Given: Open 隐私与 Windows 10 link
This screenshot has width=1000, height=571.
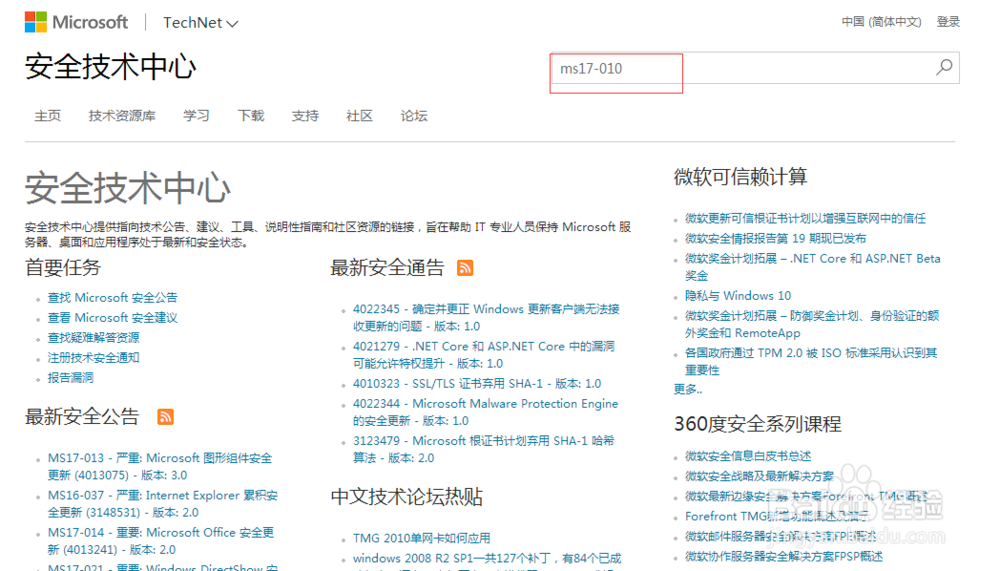Looking at the screenshot, I should (738, 295).
